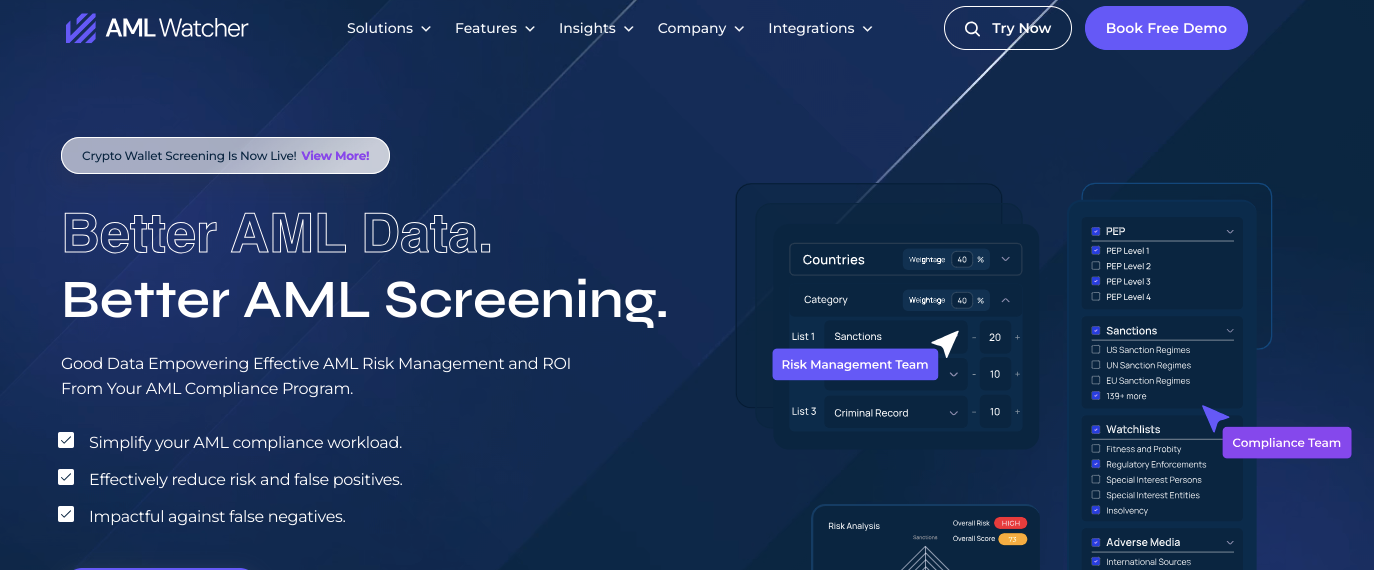The width and height of the screenshot is (1374, 570).
Task: Click the Risk Management Team tag
Action: coord(855,364)
